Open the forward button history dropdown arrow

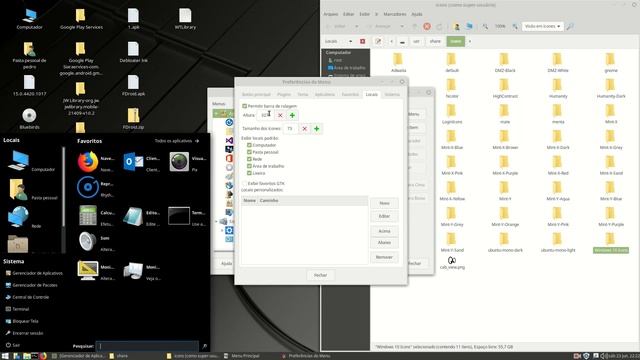(402, 26)
